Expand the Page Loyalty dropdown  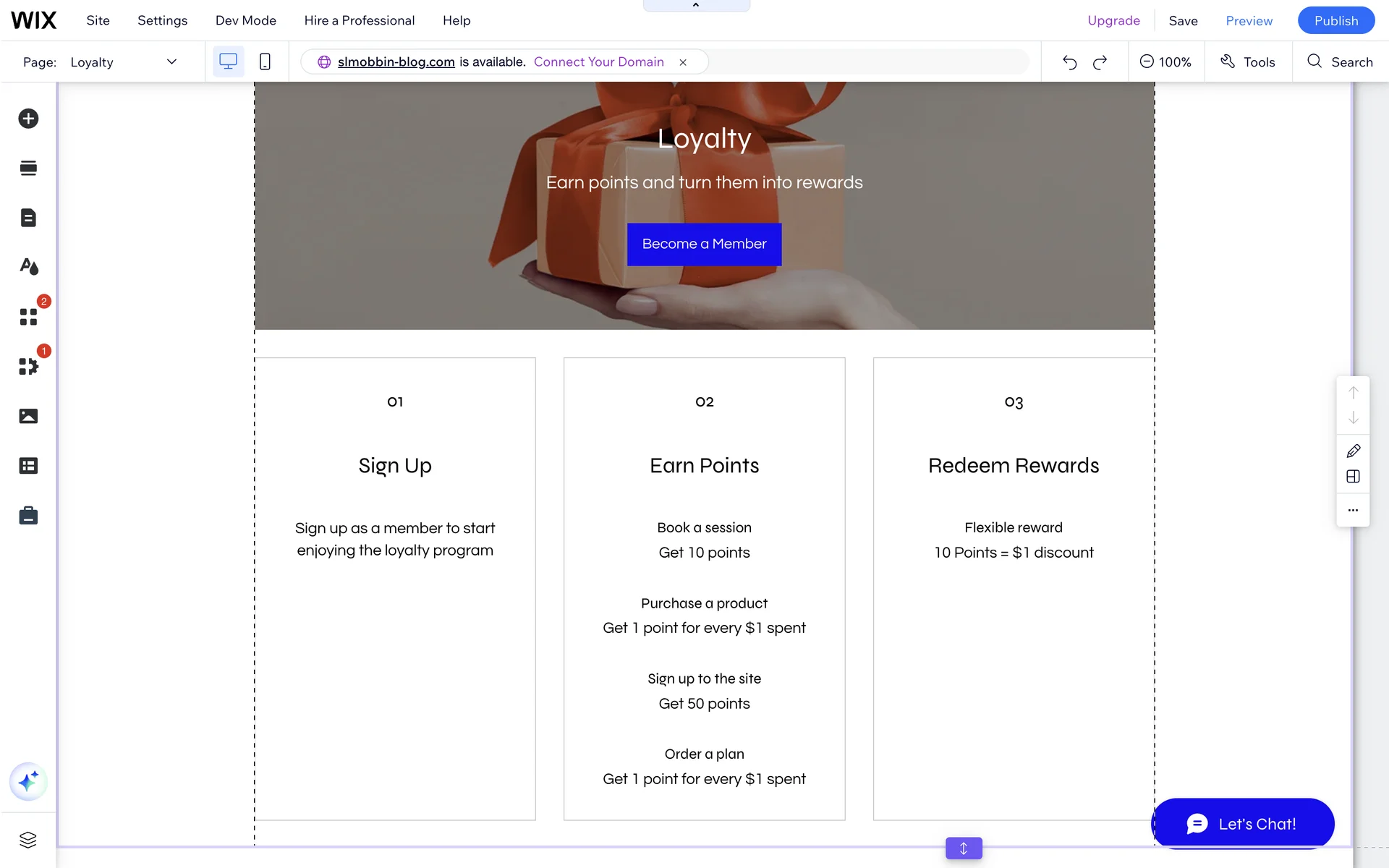[x=171, y=62]
